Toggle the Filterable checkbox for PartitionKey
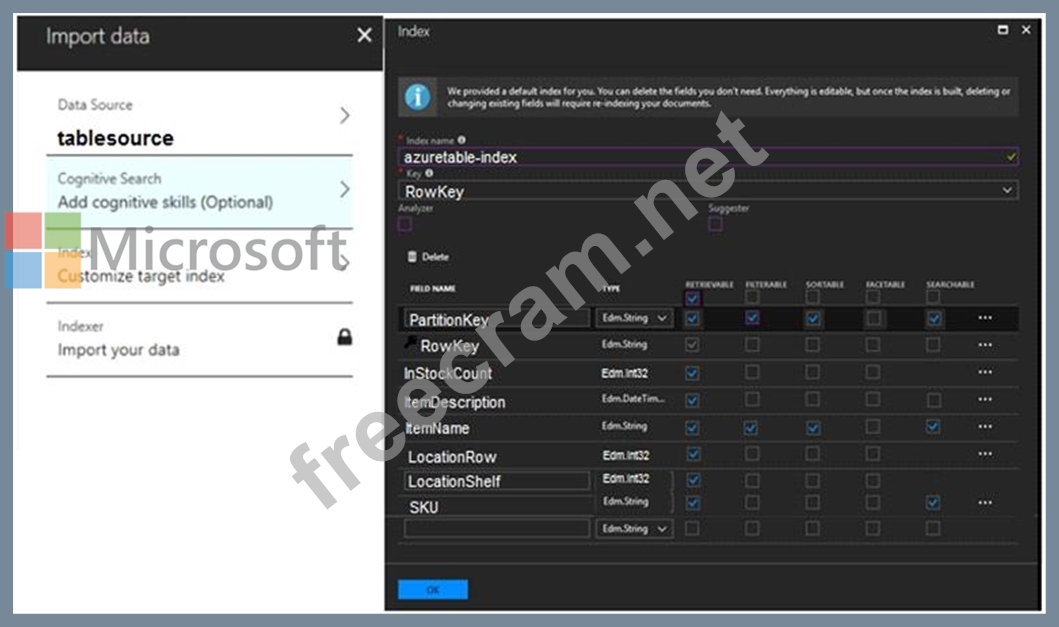The height and width of the screenshot is (627, 1059). pyautogui.click(x=752, y=318)
